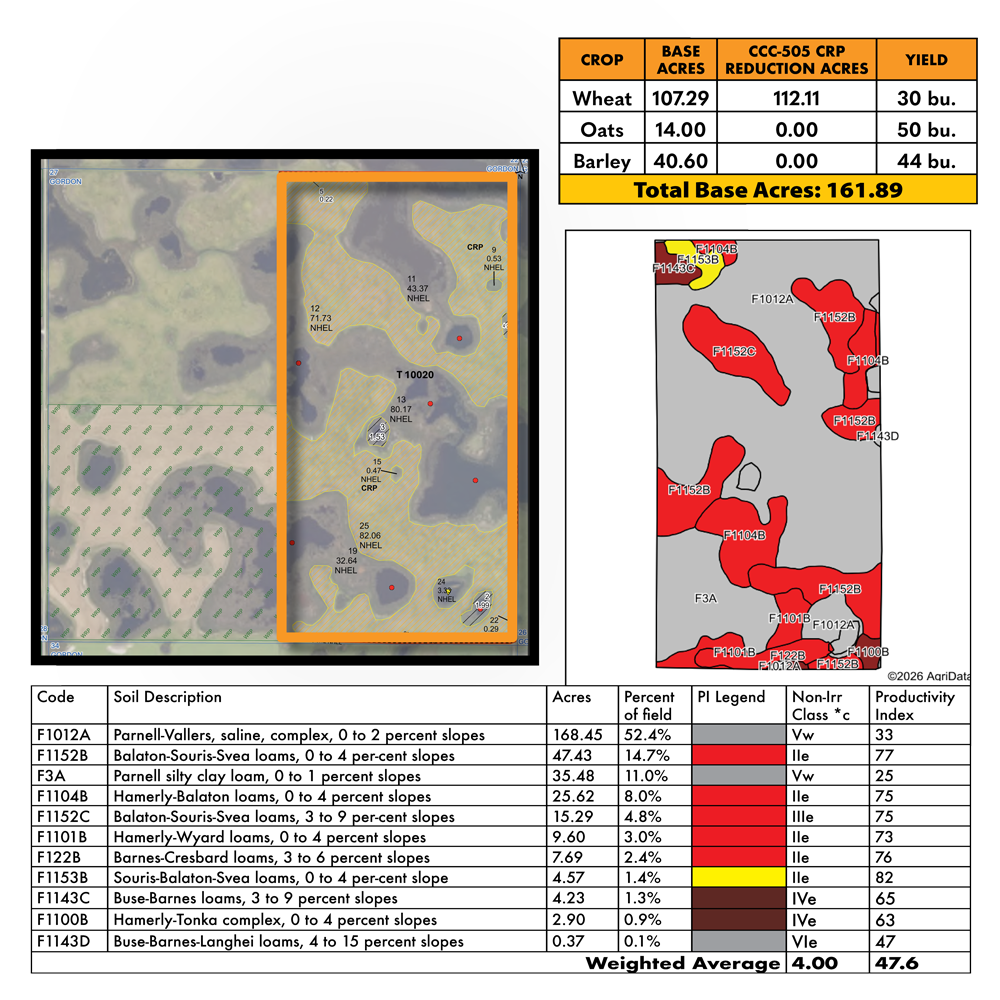This screenshot has width=1000, height=1000.
Task: Click the CRP reduction acres value 112.11
Action: (796, 98)
